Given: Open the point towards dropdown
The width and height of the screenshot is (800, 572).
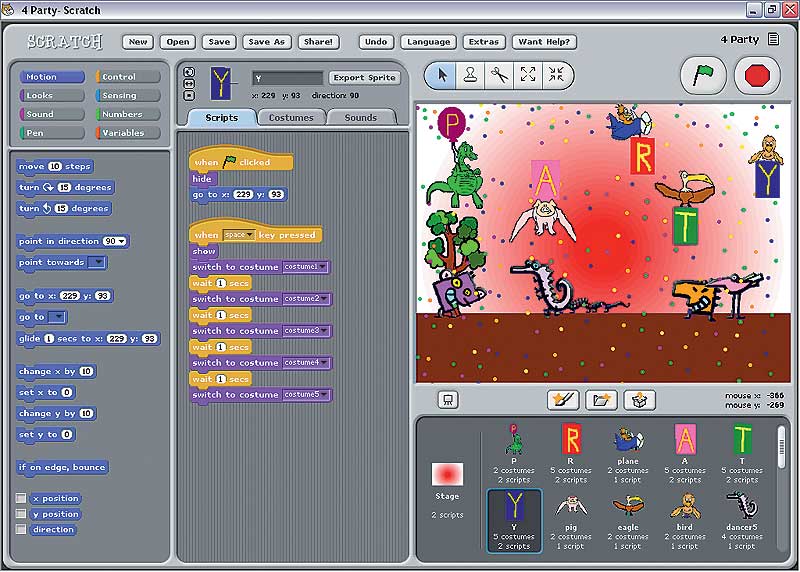Looking at the screenshot, I should pos(97,262).
